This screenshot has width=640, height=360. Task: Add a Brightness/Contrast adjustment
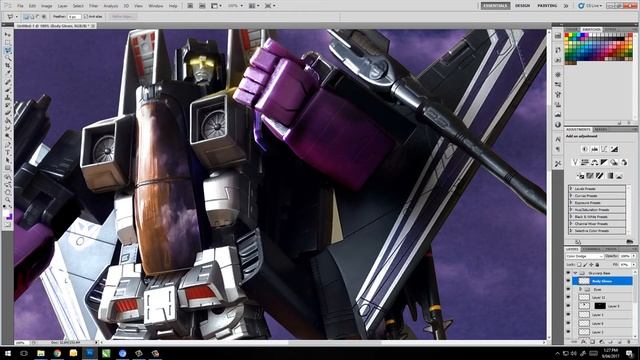coord(584,149)
